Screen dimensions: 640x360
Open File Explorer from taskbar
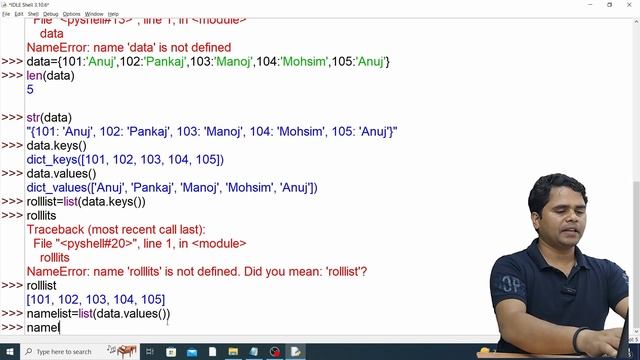point(233,351)
